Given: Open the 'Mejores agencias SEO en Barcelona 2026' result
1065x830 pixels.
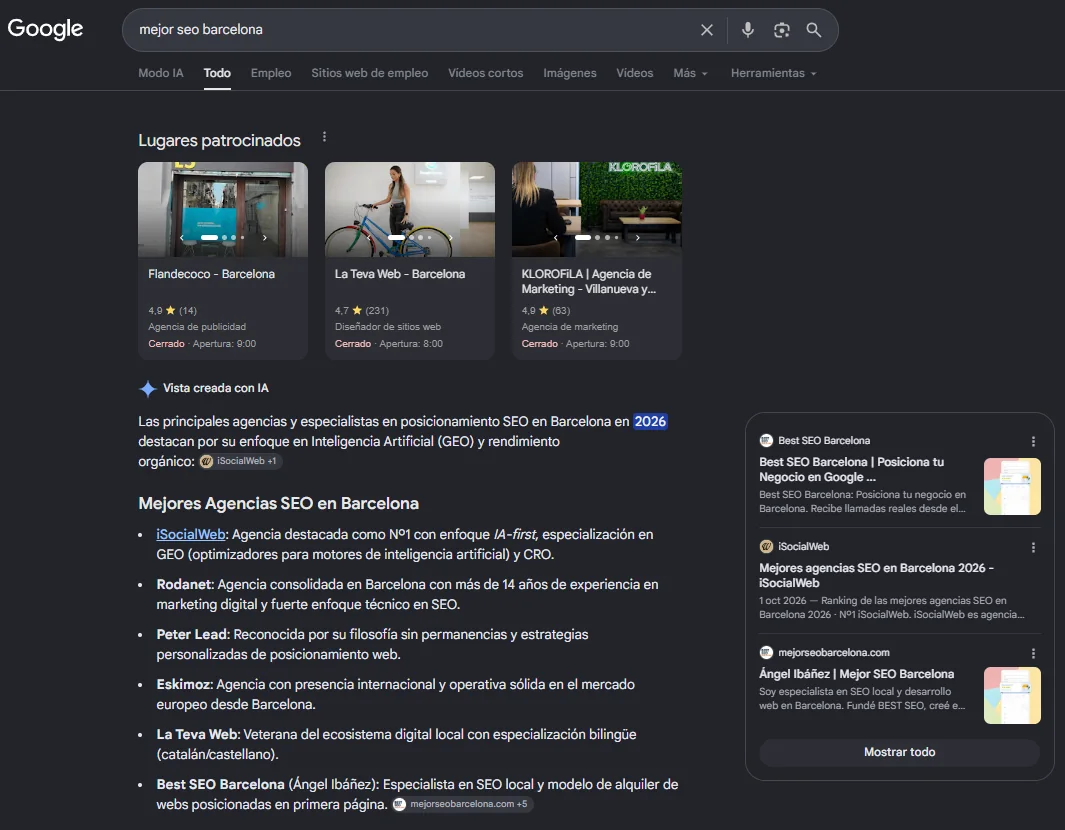Looking at the screenshot, I should click(x=876, y=575).
